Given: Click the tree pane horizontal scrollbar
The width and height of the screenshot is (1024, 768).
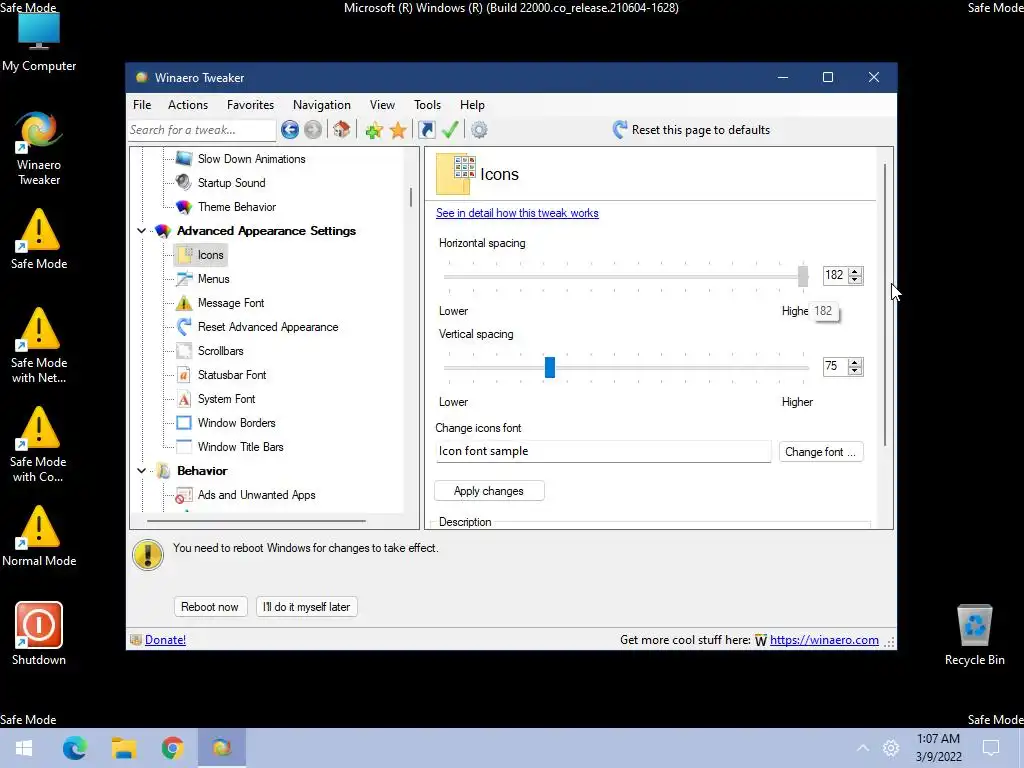Looking at the screenshot, I should [256, 520].
